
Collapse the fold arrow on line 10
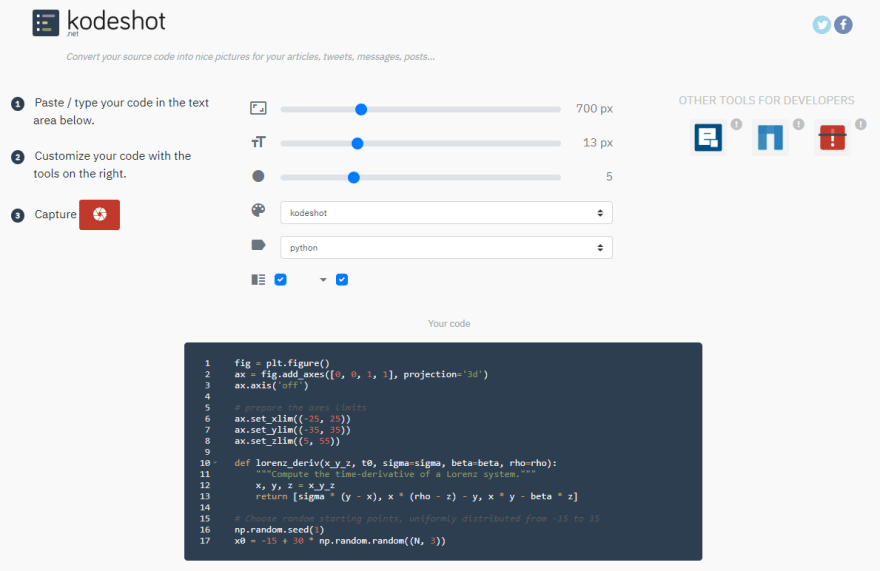click(215, 463)
